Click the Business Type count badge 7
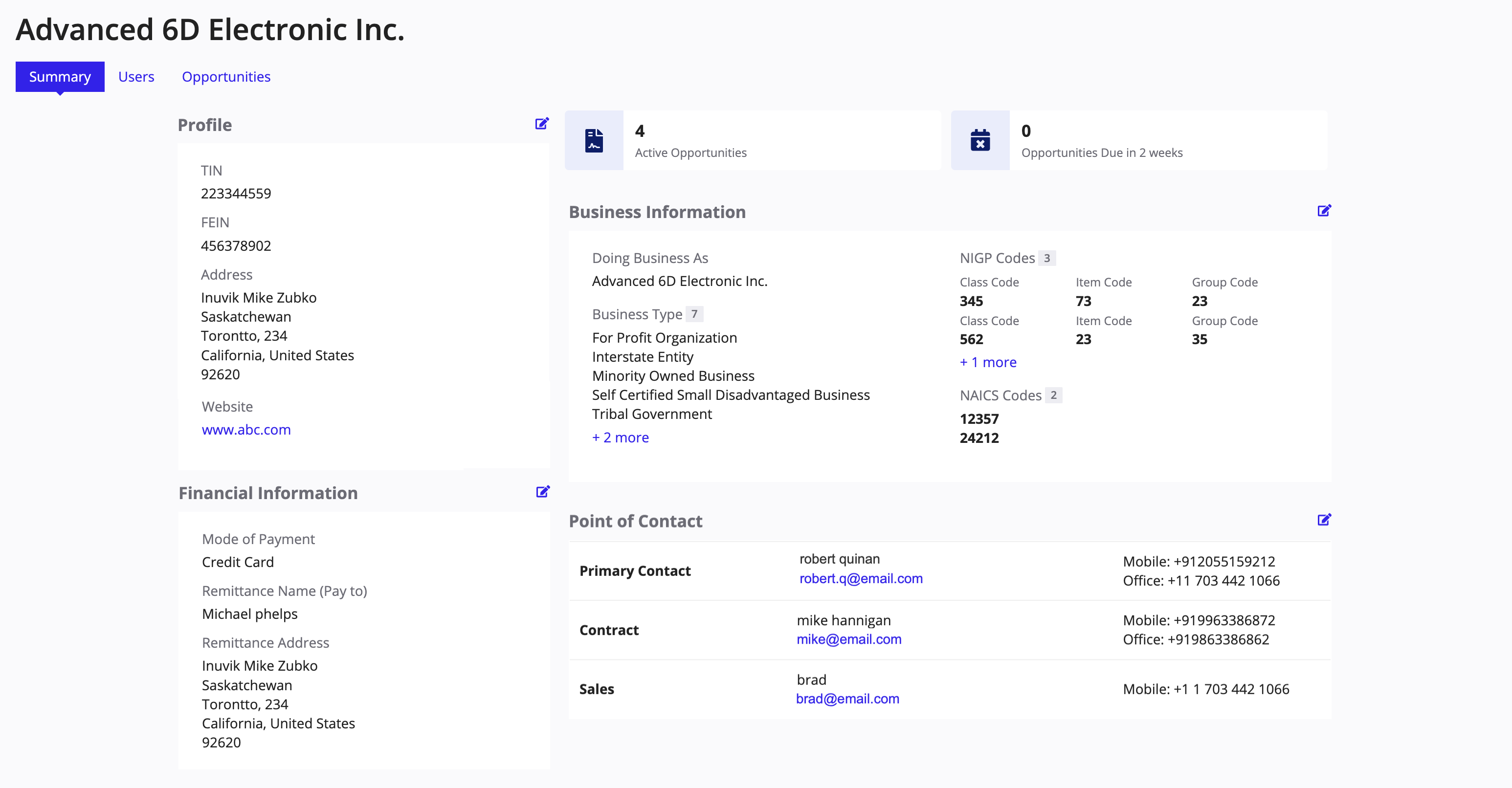 (694, 314)
